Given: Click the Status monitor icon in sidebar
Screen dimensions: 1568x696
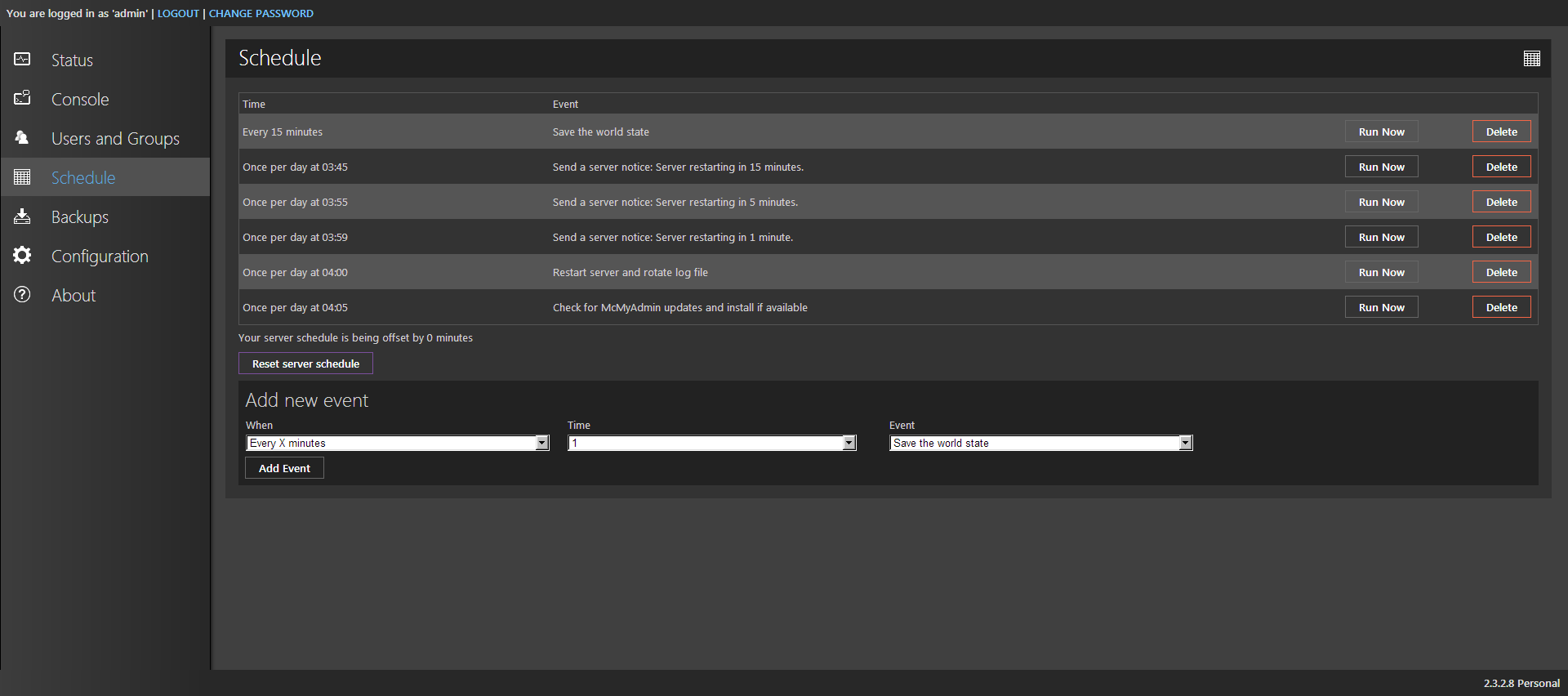Looking at the screenshot, I should tap(22, 59).
